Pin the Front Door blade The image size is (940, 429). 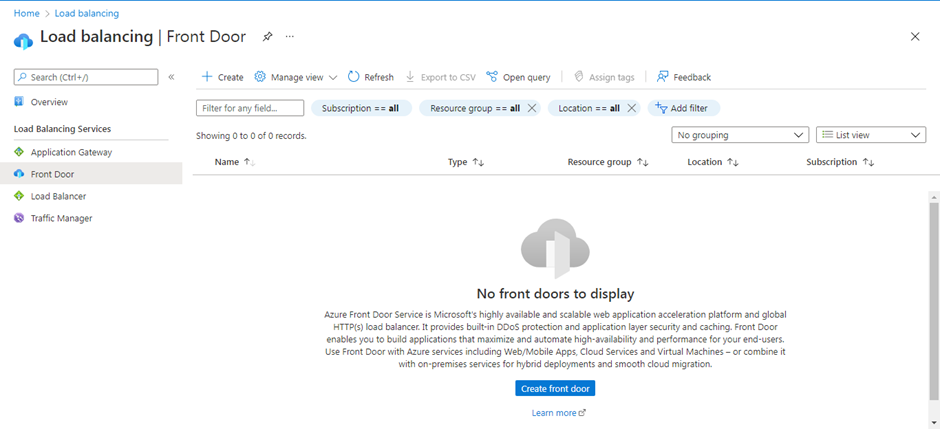coord(267,37)
